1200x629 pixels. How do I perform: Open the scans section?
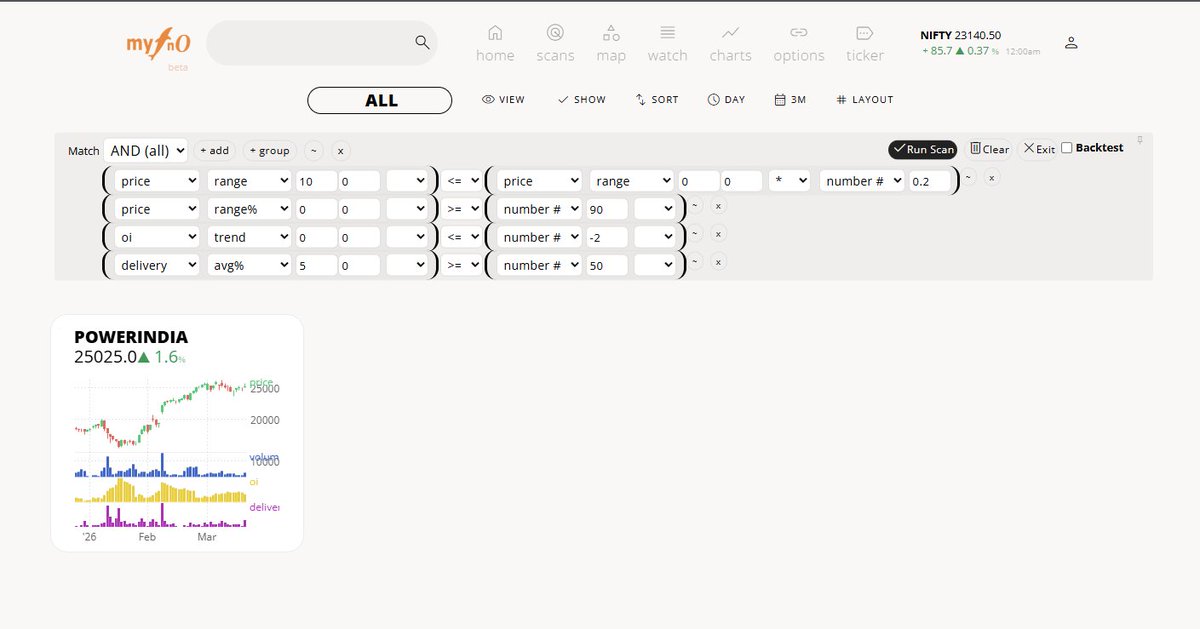(x=555, y=44)
